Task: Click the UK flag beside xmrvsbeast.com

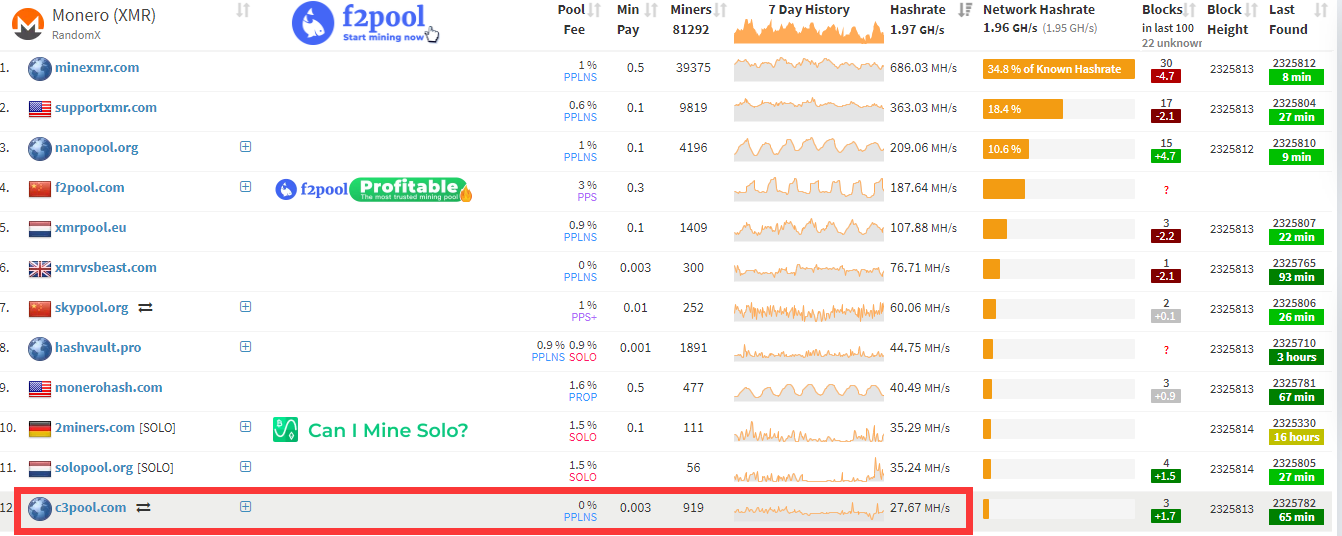Action: (x=40, y=269)
